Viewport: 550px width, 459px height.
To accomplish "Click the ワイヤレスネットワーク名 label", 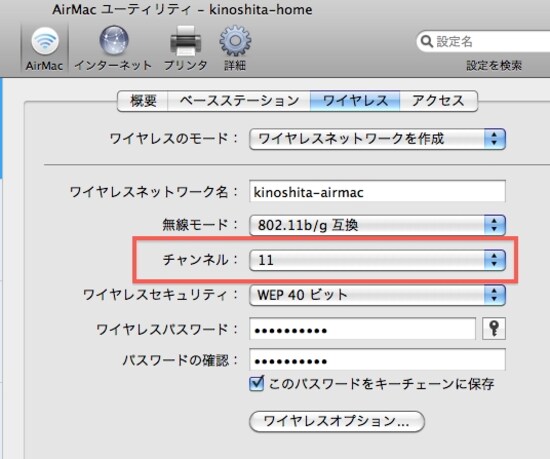I will click(154, 192).
